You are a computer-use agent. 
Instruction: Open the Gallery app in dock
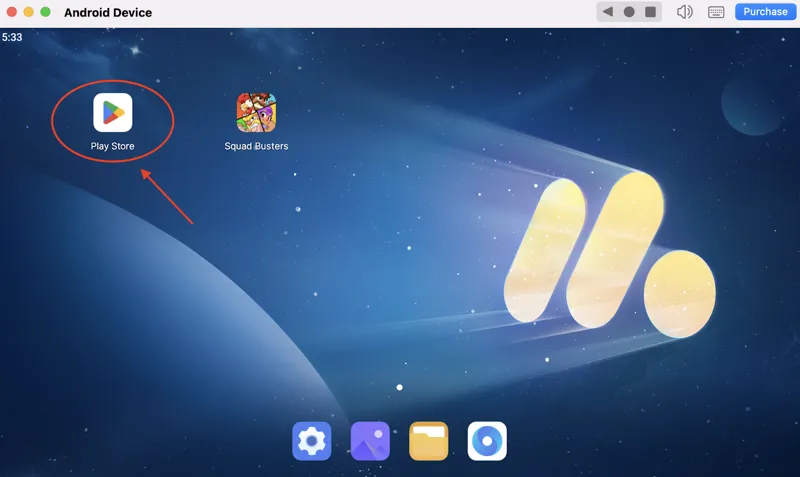370,441
